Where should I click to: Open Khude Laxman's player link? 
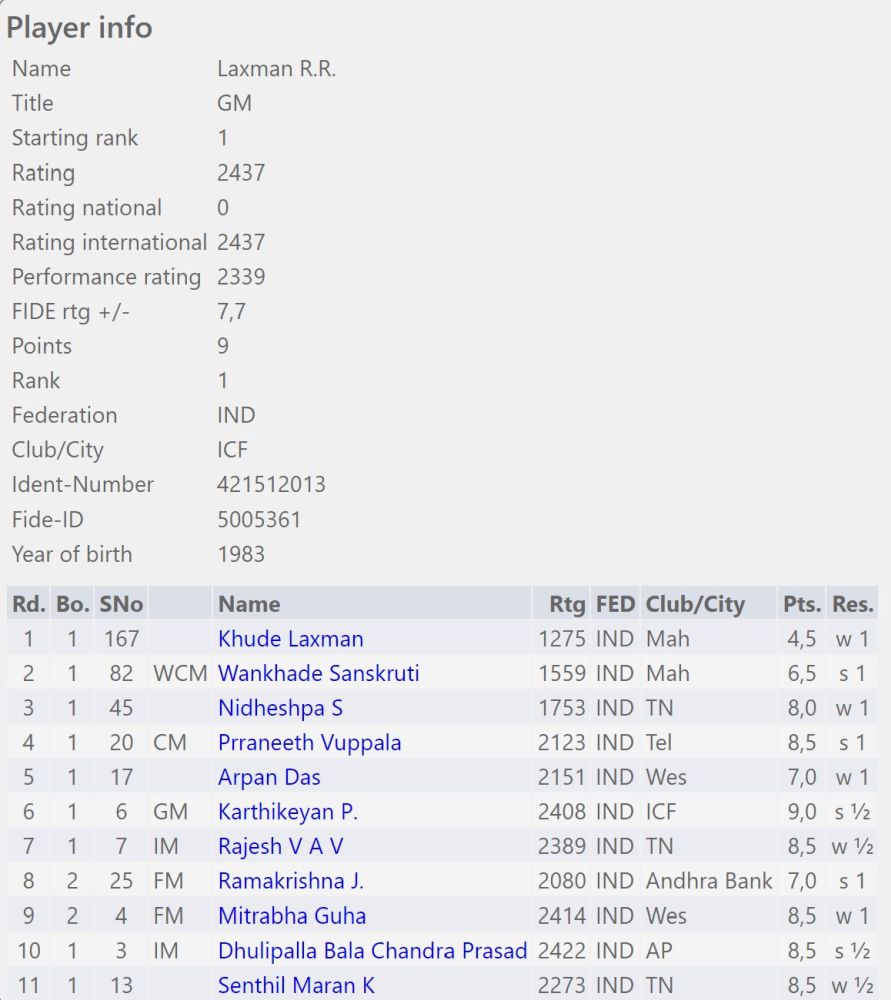tap(290, 639)
